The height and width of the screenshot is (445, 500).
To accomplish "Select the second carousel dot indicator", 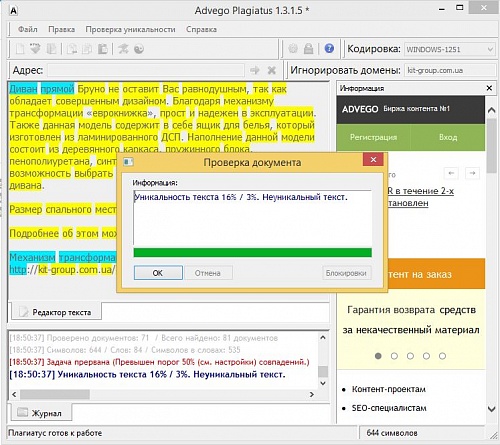I will [394, 356].
